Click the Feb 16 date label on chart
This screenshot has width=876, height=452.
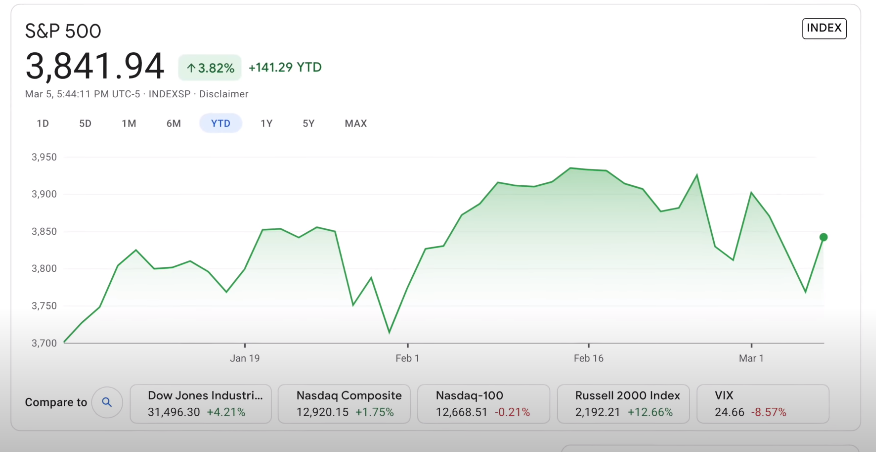coord(588,357)
